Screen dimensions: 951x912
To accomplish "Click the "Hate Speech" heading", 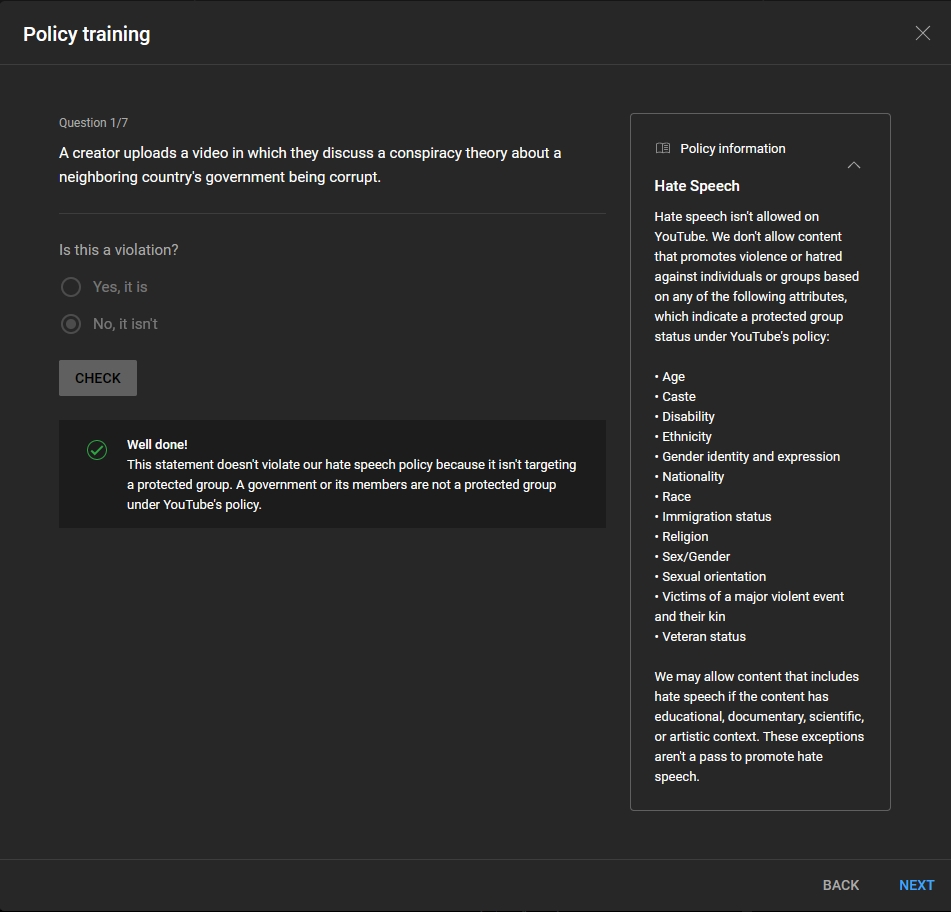I will pos(697,186).
